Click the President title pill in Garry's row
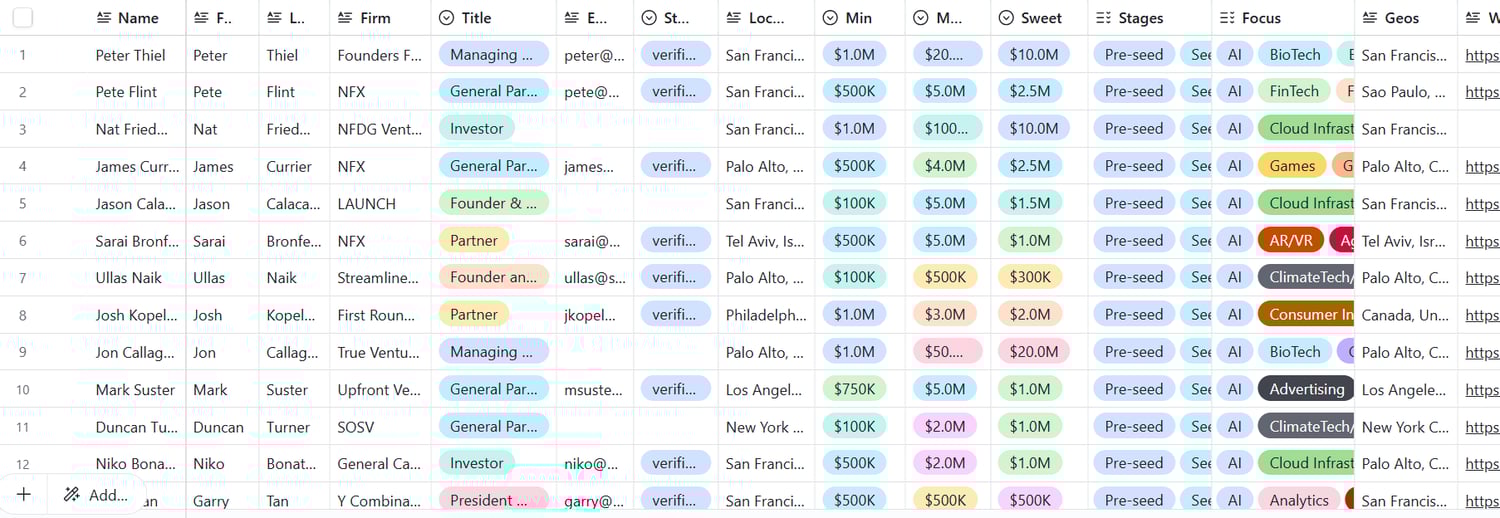 click(x=494, y=500)
